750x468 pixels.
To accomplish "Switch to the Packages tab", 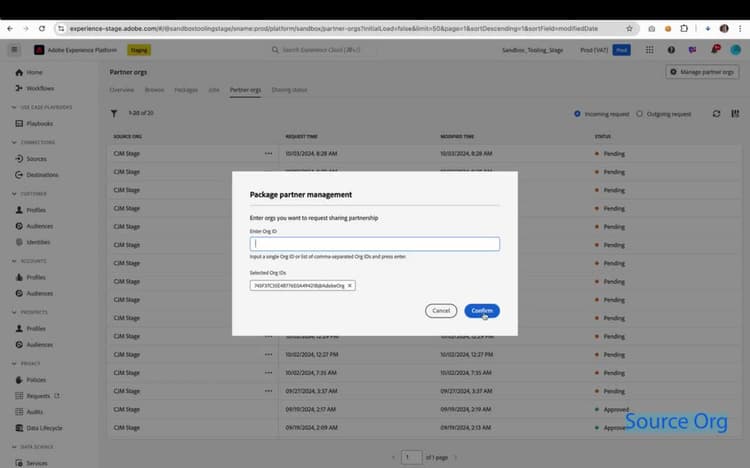I will (186, 90).
